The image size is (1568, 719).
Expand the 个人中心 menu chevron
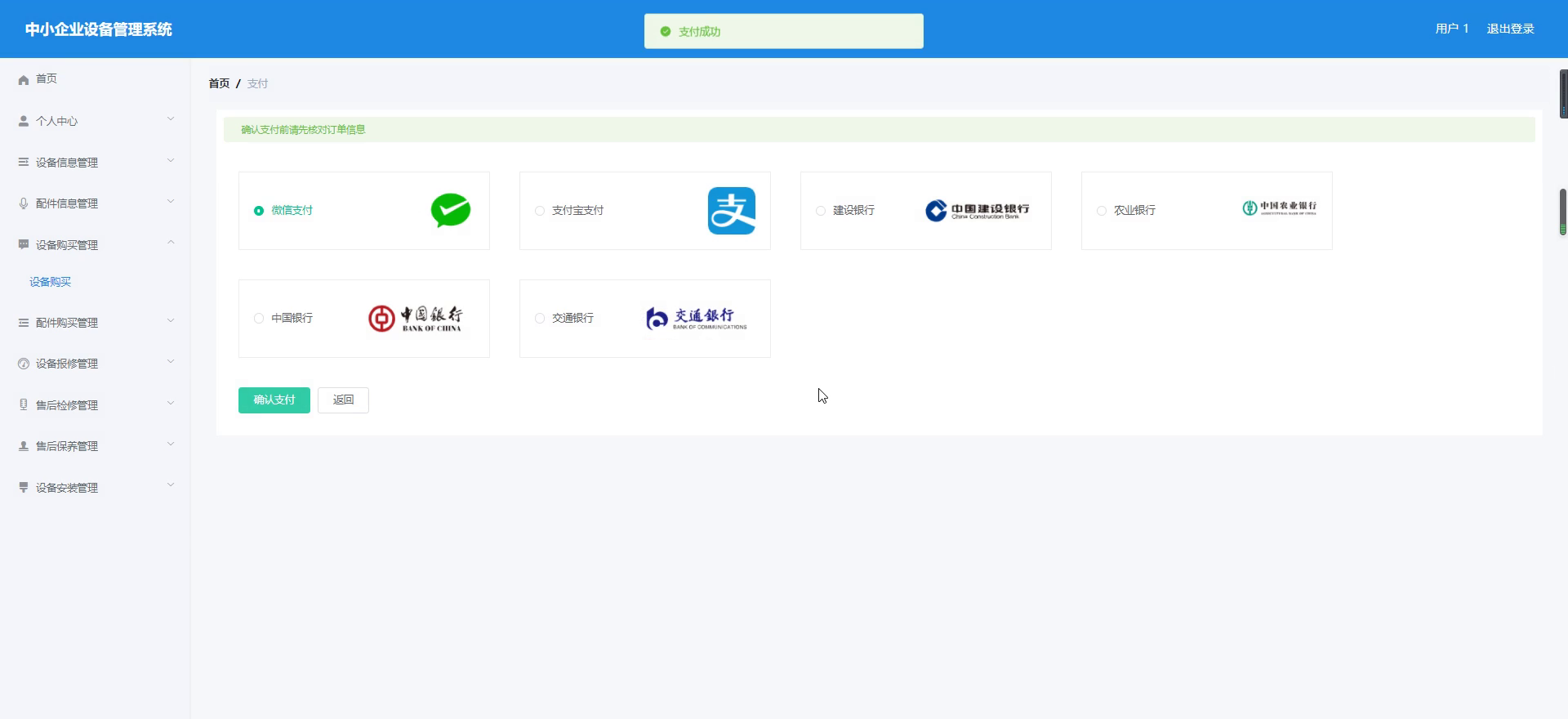171,119
